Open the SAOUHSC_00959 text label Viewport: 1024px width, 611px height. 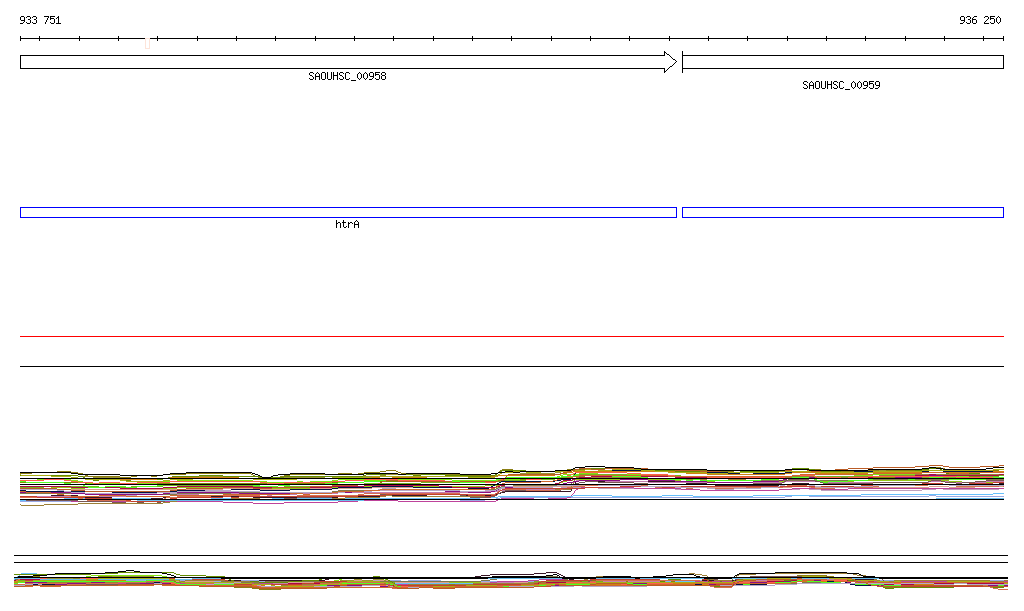pyautogui.click(x=841, y=85)
